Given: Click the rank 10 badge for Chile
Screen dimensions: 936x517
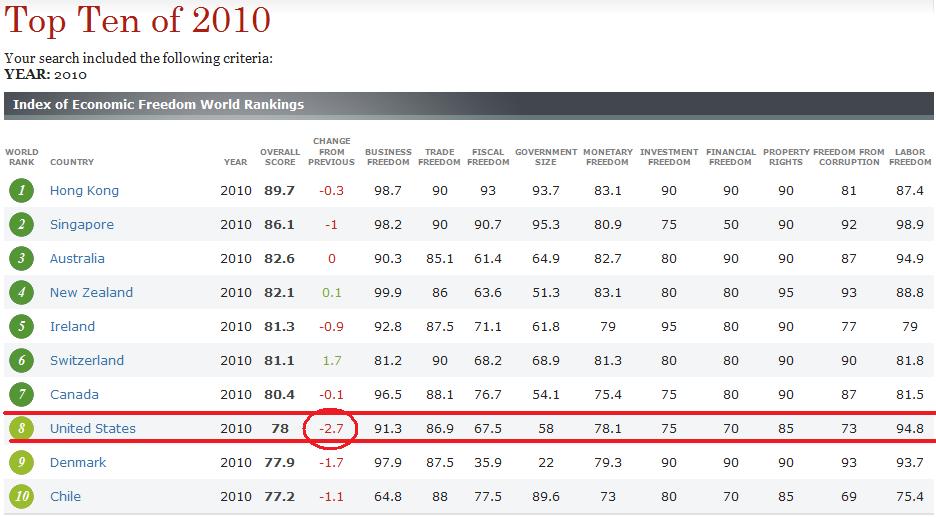Looking at the screenshot, I should tap(21, 497).
